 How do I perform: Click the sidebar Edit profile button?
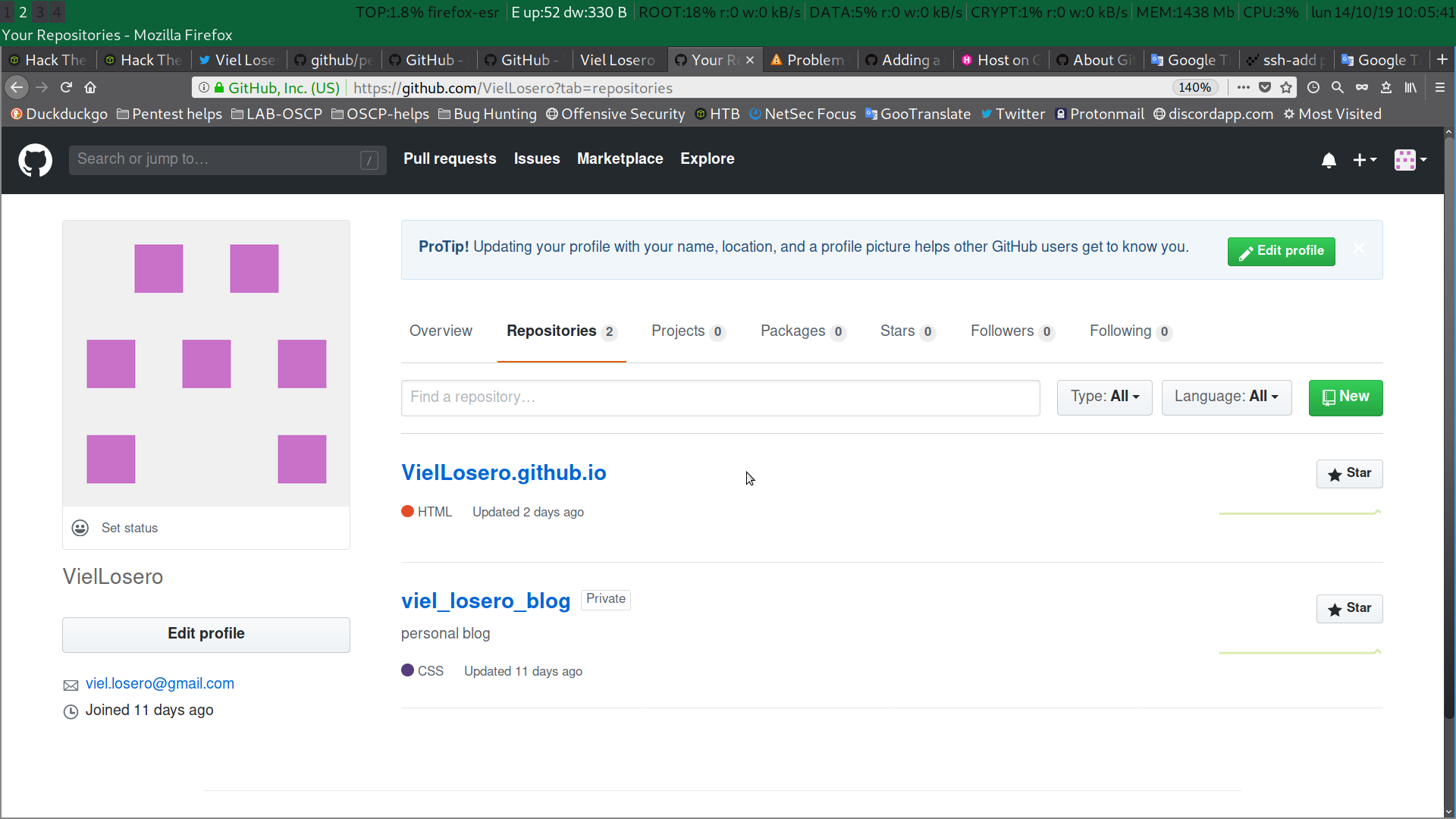[206, 635]
